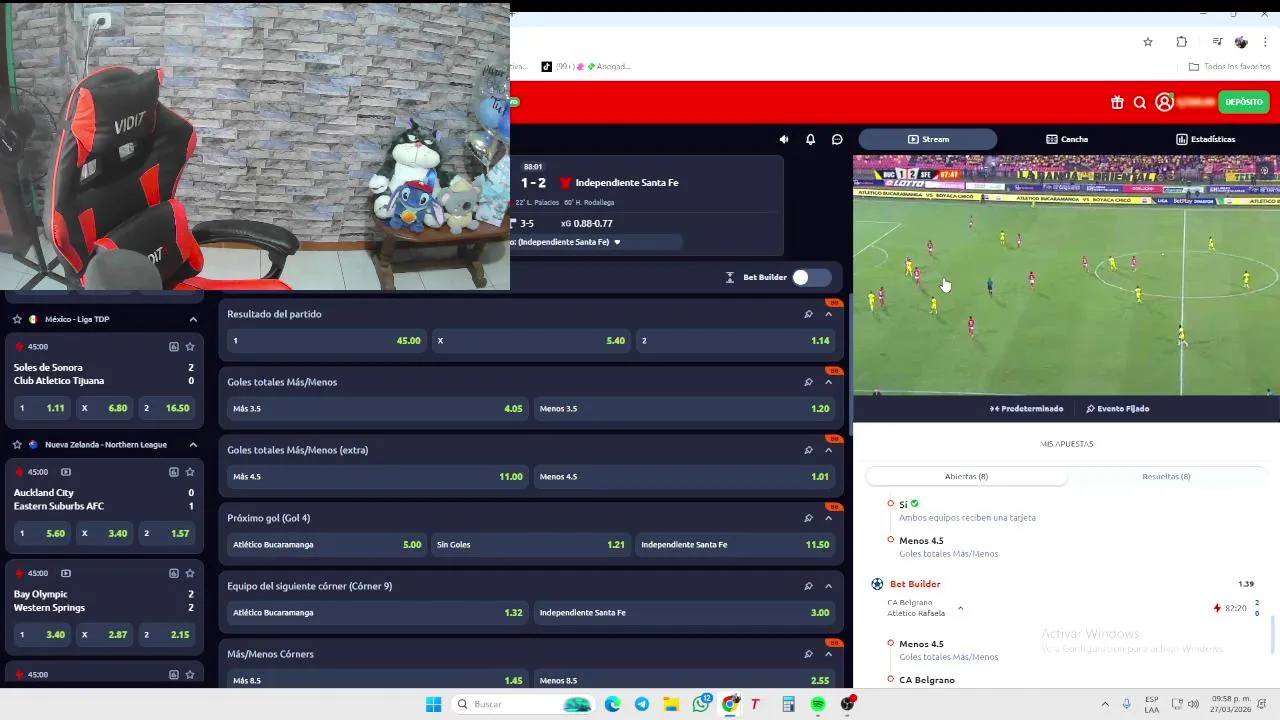Open WhatsApp from the taskbar
The image size is (1280, 720).
(701, 704)
